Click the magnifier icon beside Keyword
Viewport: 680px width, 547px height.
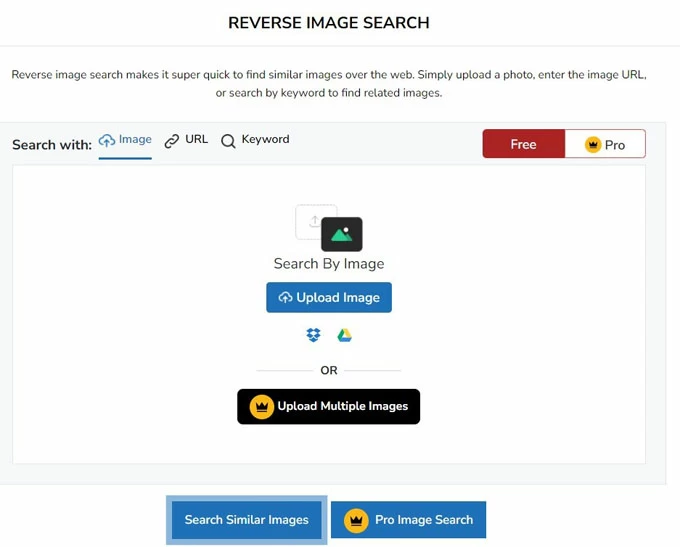(x=228, y=141)
